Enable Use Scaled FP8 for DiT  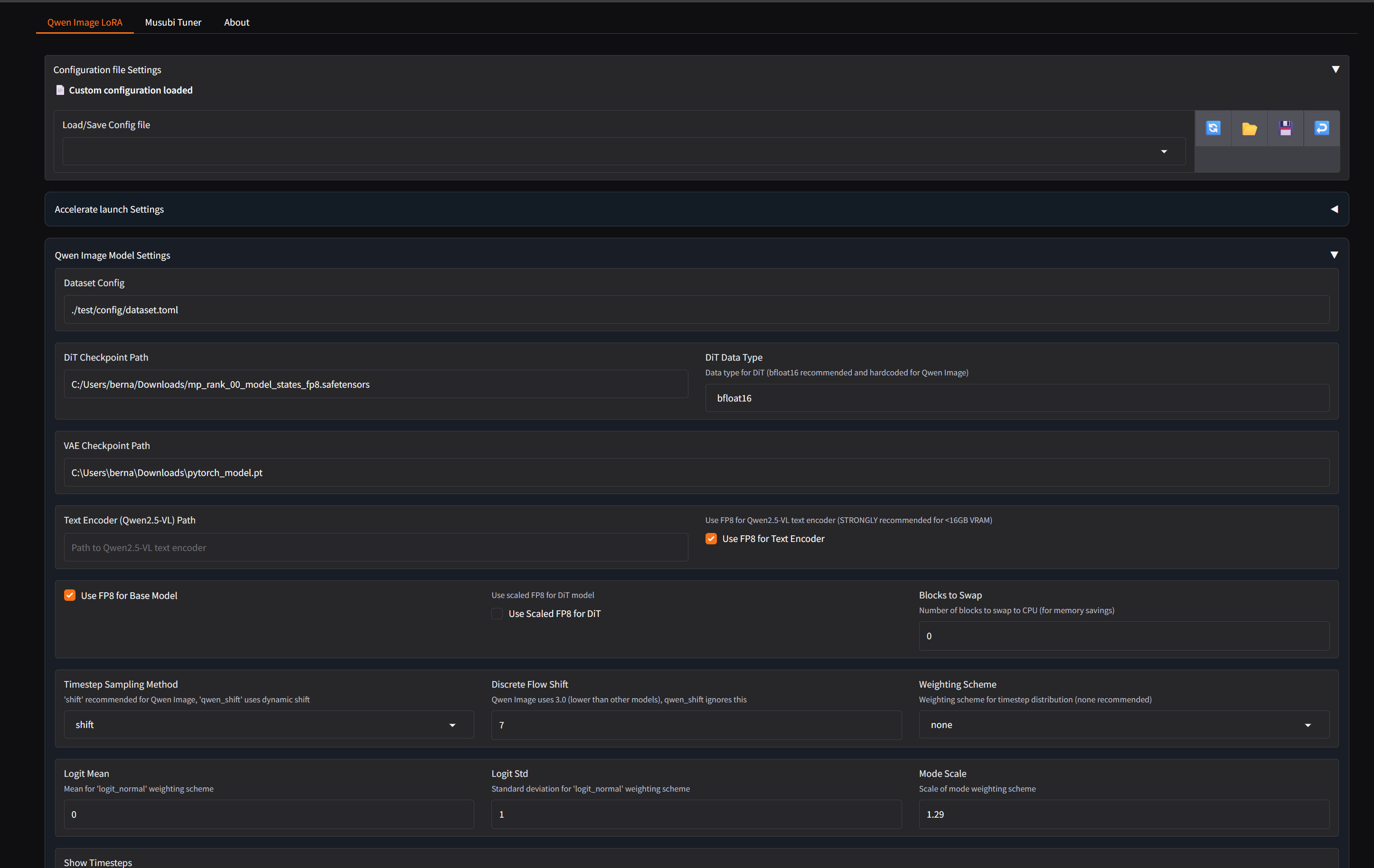point(497,614)
